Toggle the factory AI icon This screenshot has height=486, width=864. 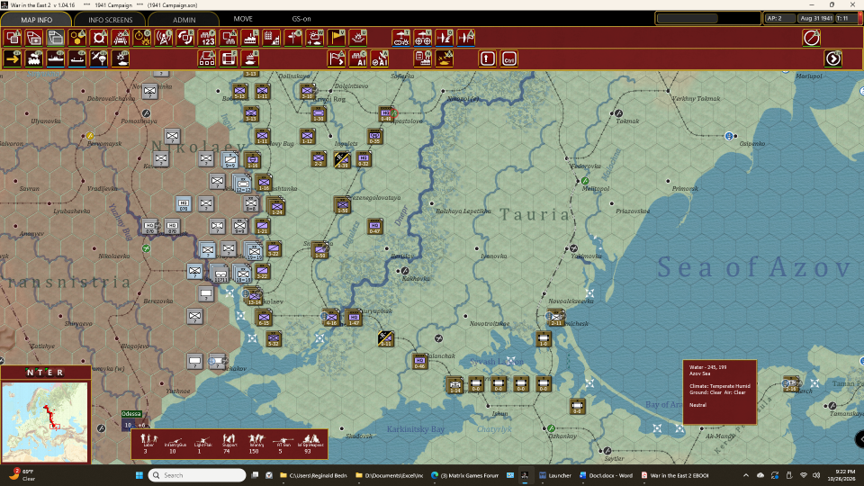[358, 58]
